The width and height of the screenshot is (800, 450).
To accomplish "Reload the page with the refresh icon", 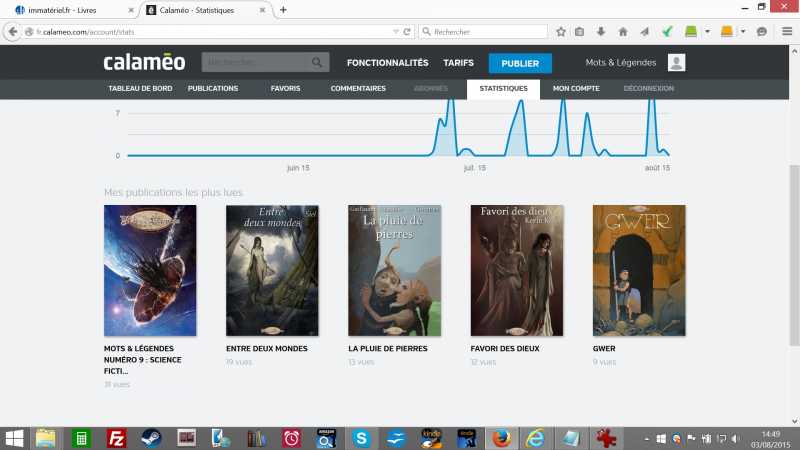I will [407, 31].
